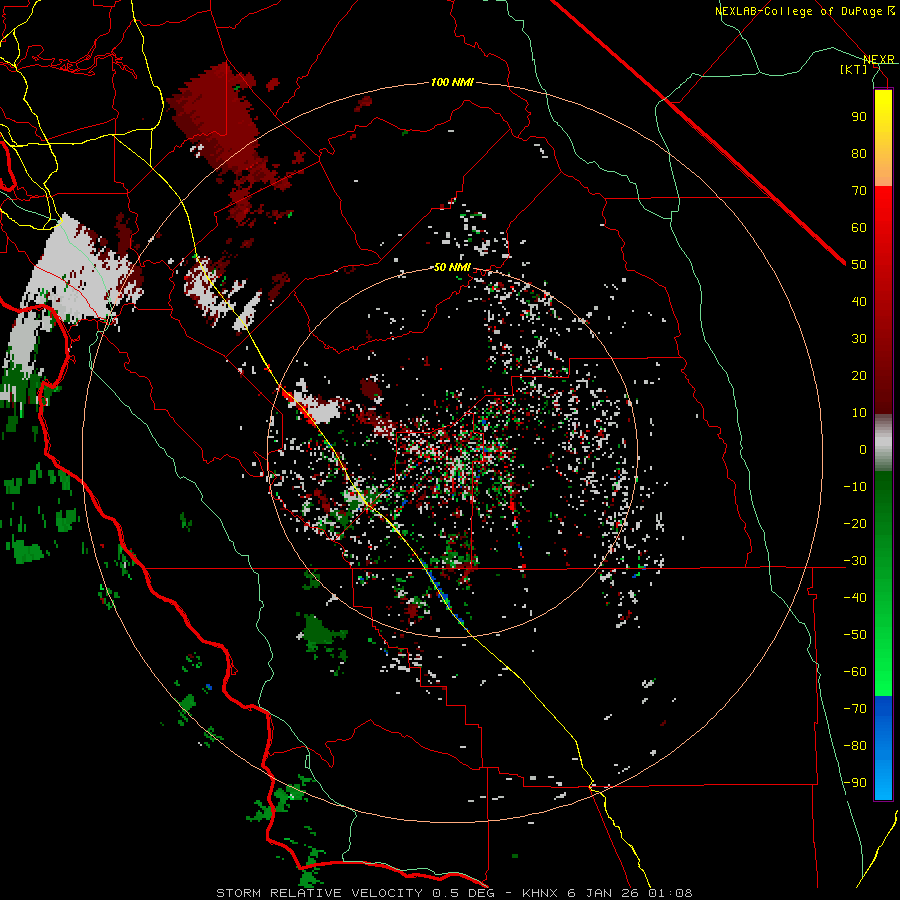Click the "KHNX" station ID in the caption
This screenshot has width=900, height=900.
click(x=541, y=893)
